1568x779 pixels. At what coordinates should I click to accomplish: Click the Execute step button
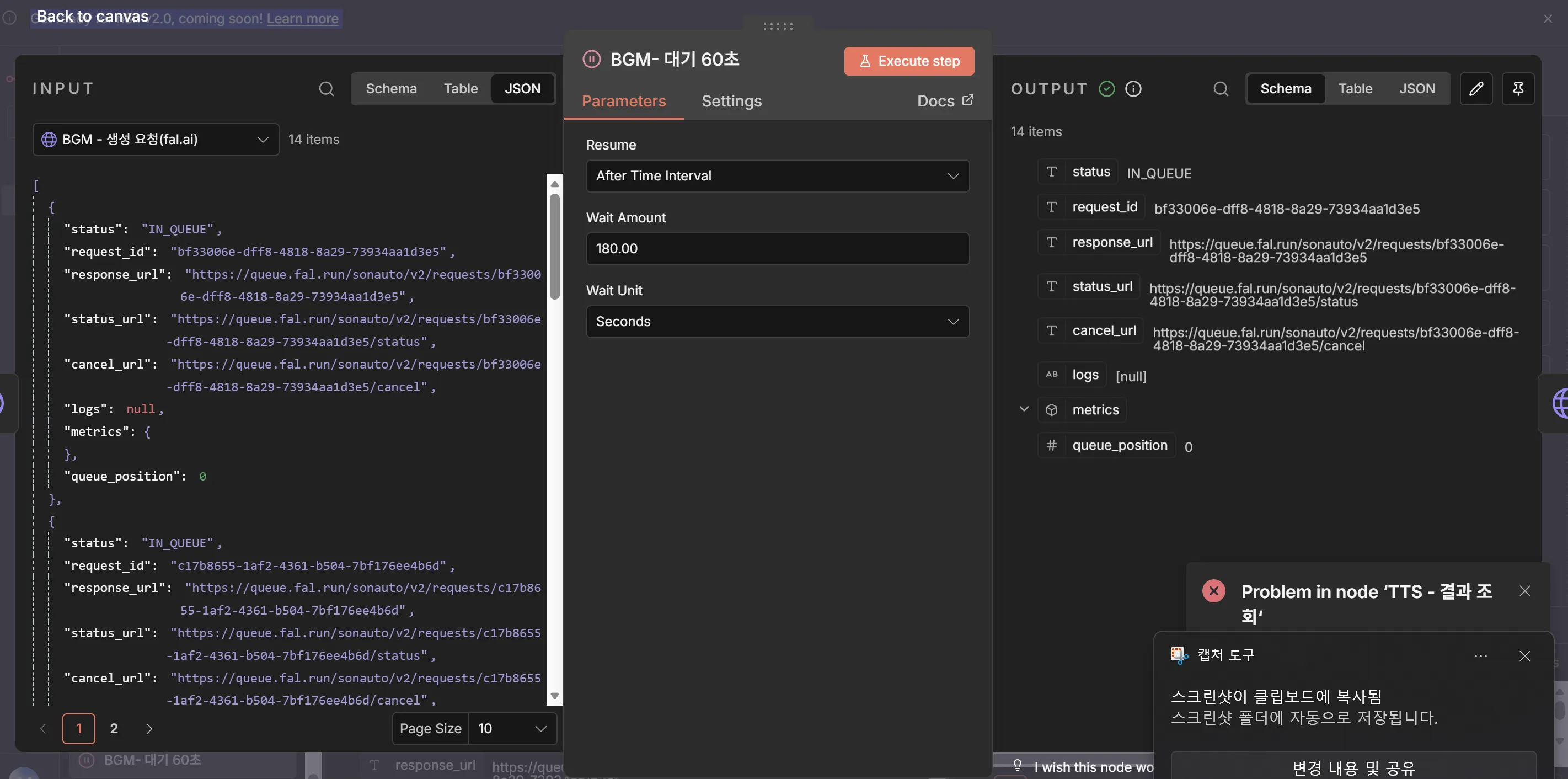point(909,62)
